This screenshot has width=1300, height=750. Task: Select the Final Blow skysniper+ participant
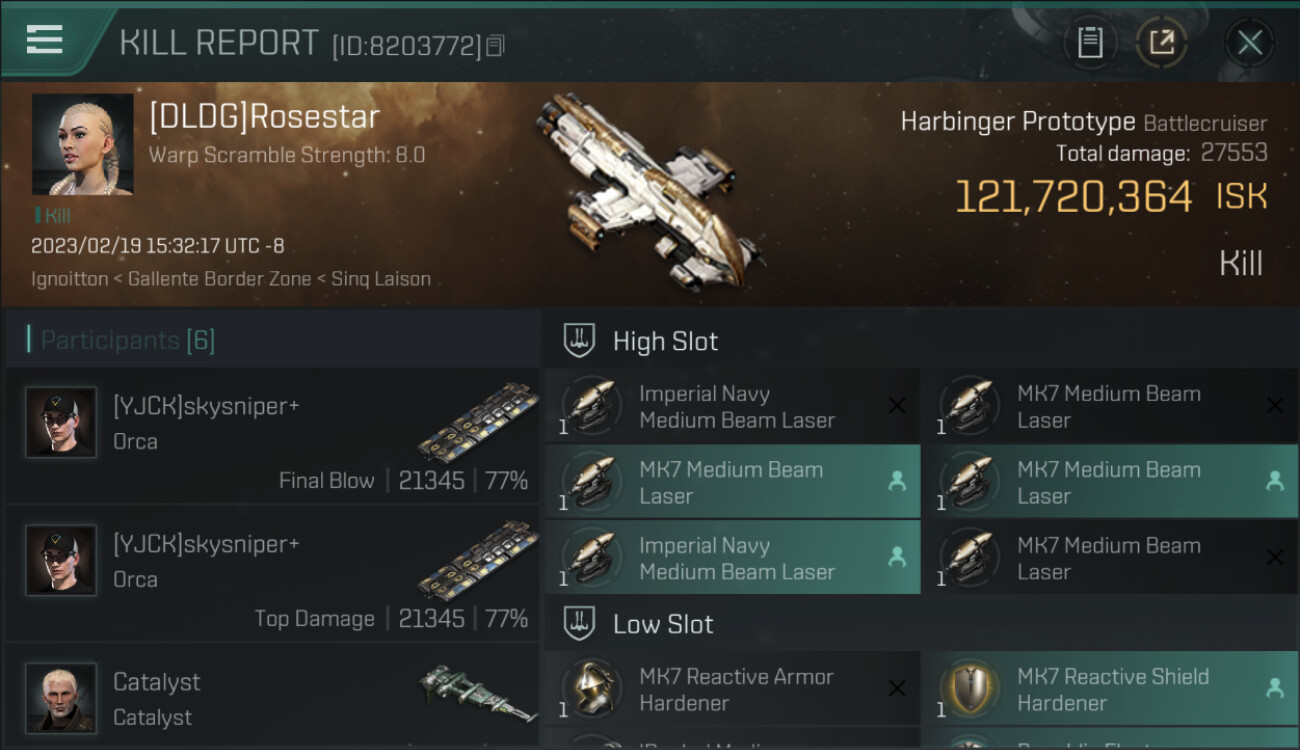click(272, 436)
